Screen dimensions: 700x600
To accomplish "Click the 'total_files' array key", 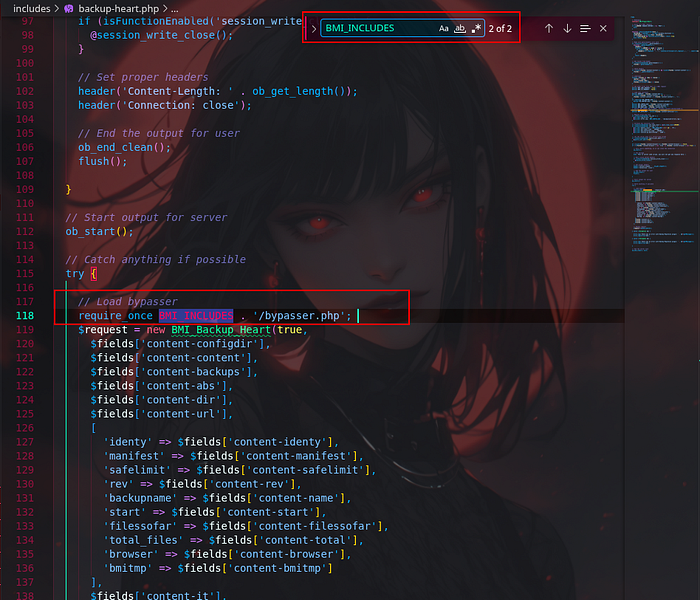I will pyautogui.click(x=143, y=540).
